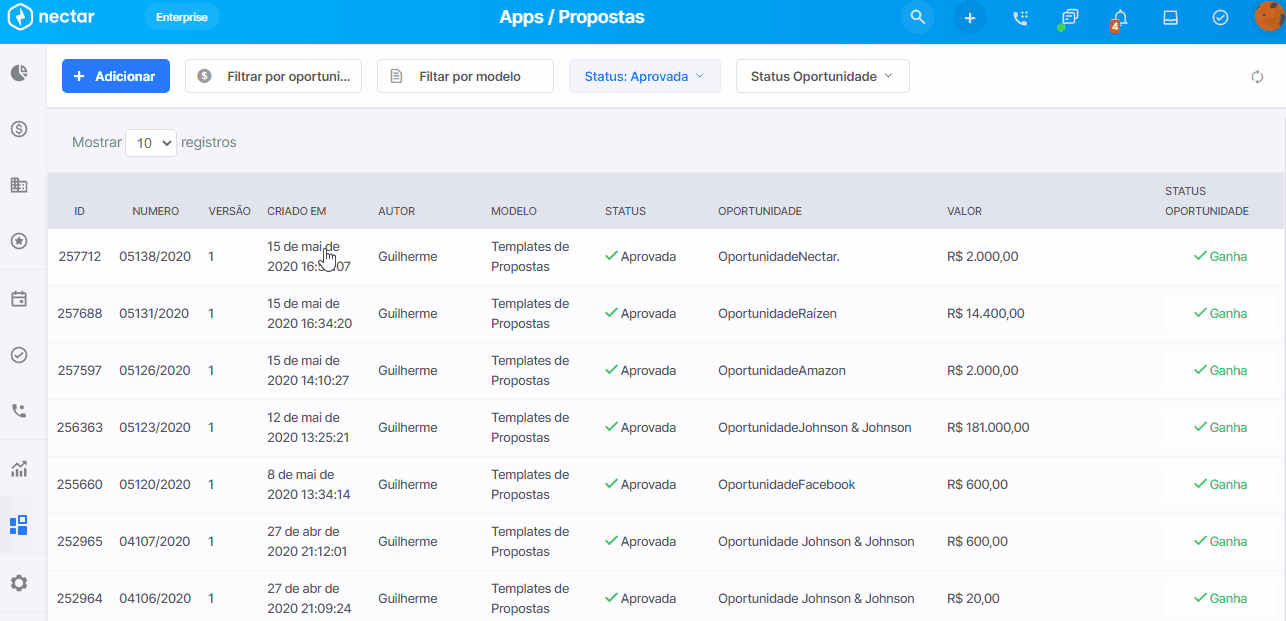The width and height of the screenshot is (1286, 621).
Task: Open the companies building icon in sidebar
Action: [x=19, y=185]
